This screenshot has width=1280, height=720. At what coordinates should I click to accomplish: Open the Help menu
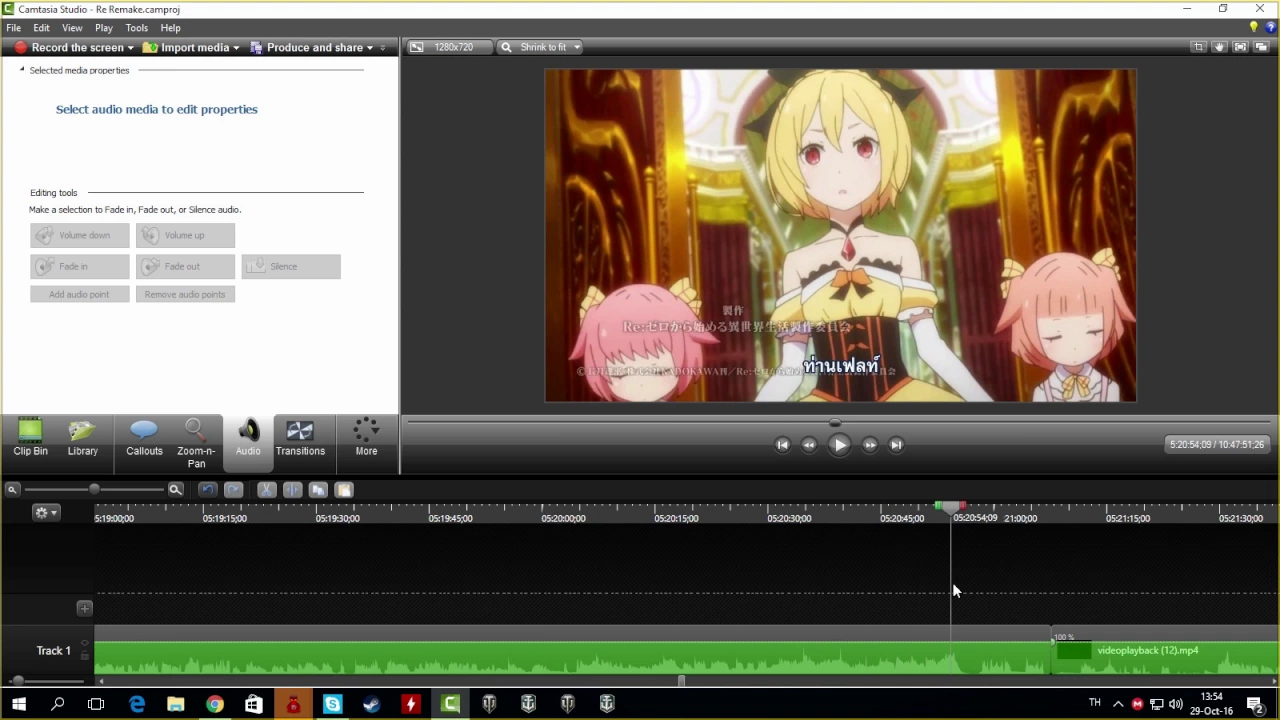(171, 28)
